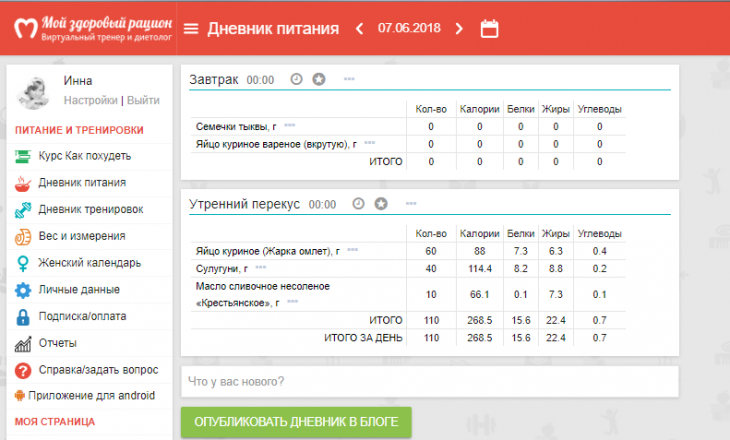Open Дневник тренировок in sidebar

[x=89, y=210]
